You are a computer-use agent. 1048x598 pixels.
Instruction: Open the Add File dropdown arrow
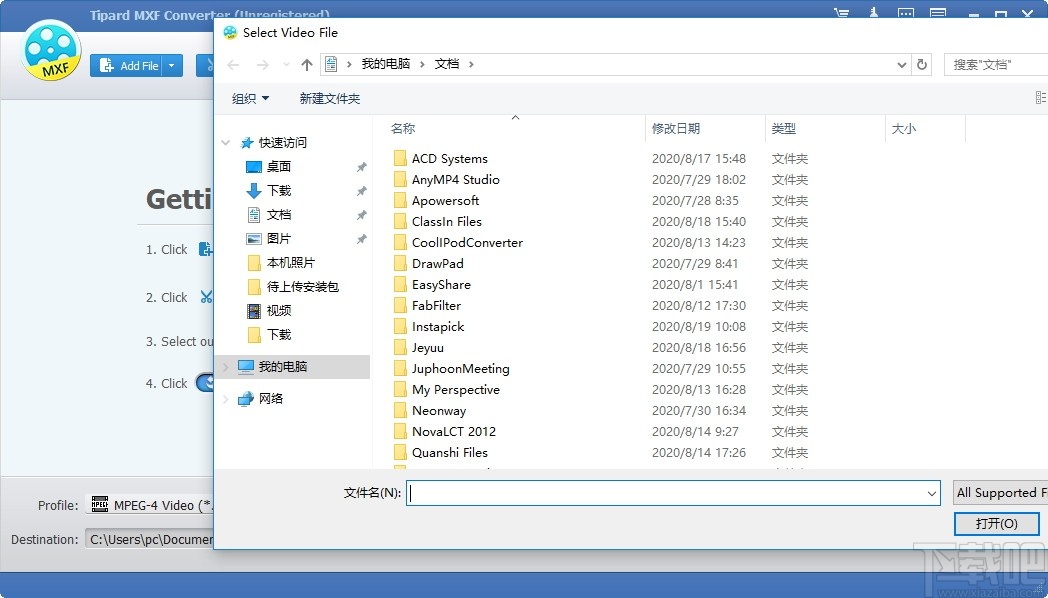pos(172,65)
